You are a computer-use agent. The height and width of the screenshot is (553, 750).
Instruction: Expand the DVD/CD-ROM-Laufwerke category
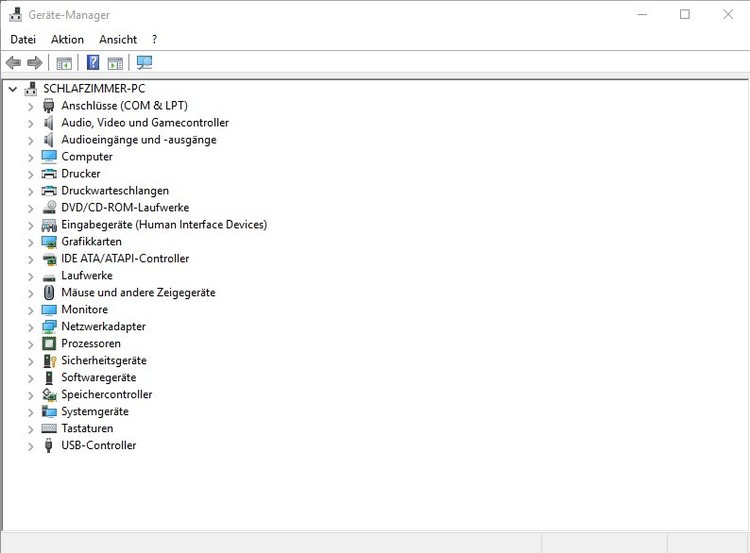31,209
